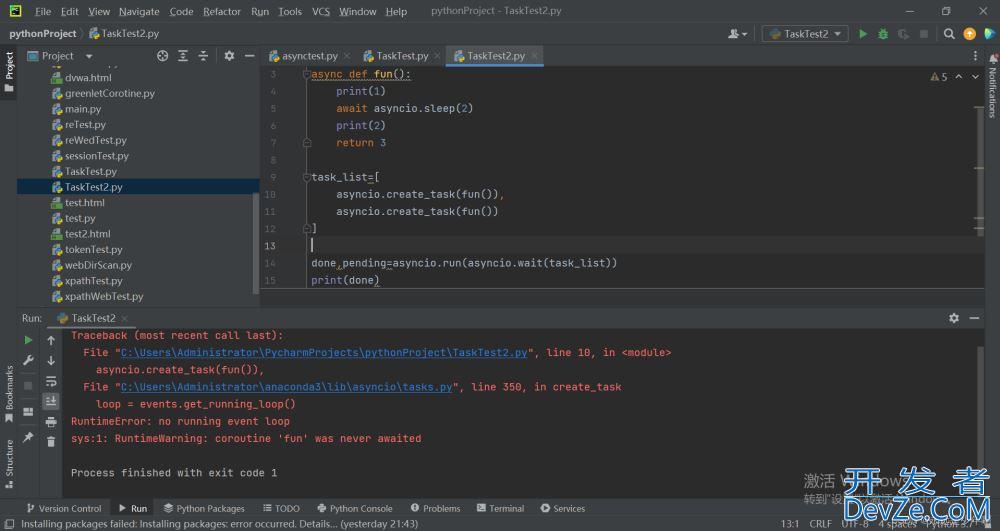Viewport: 1000px width, 531px height.
Task: Open Project panel settings gear
Action: click(229, 56)
